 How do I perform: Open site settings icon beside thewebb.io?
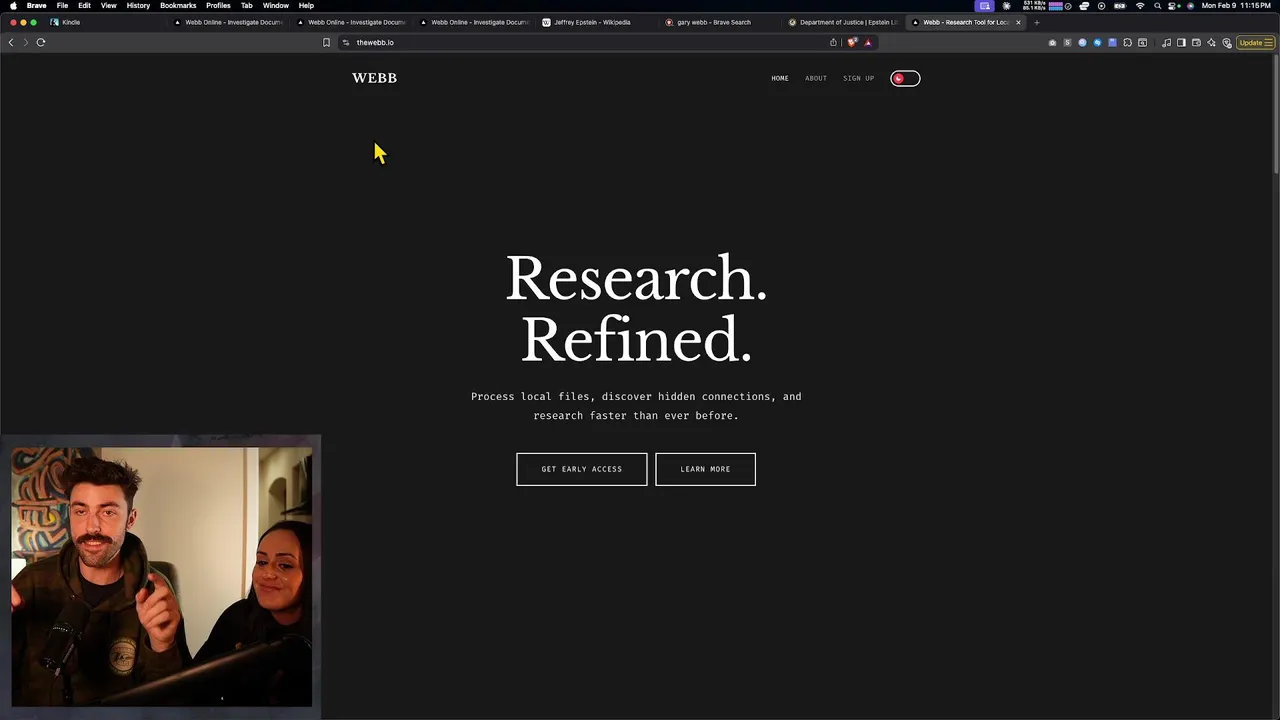pyautogui.click(x=345, y=42)
